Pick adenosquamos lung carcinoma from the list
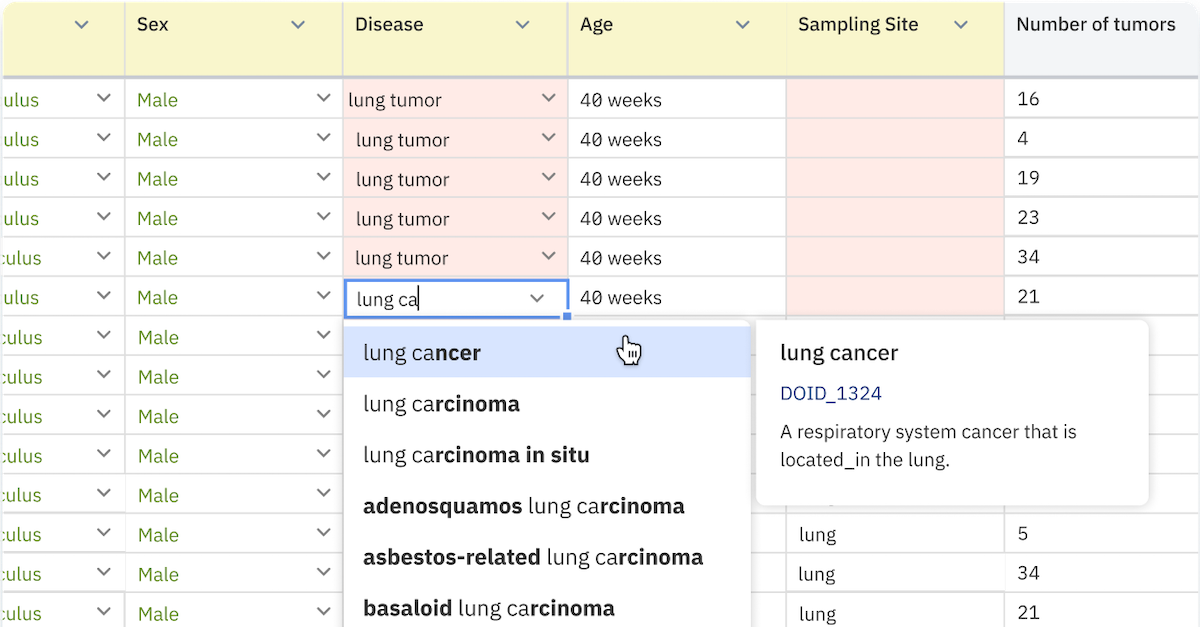This screenshot has height=627, width=1200. click(524, 505)
